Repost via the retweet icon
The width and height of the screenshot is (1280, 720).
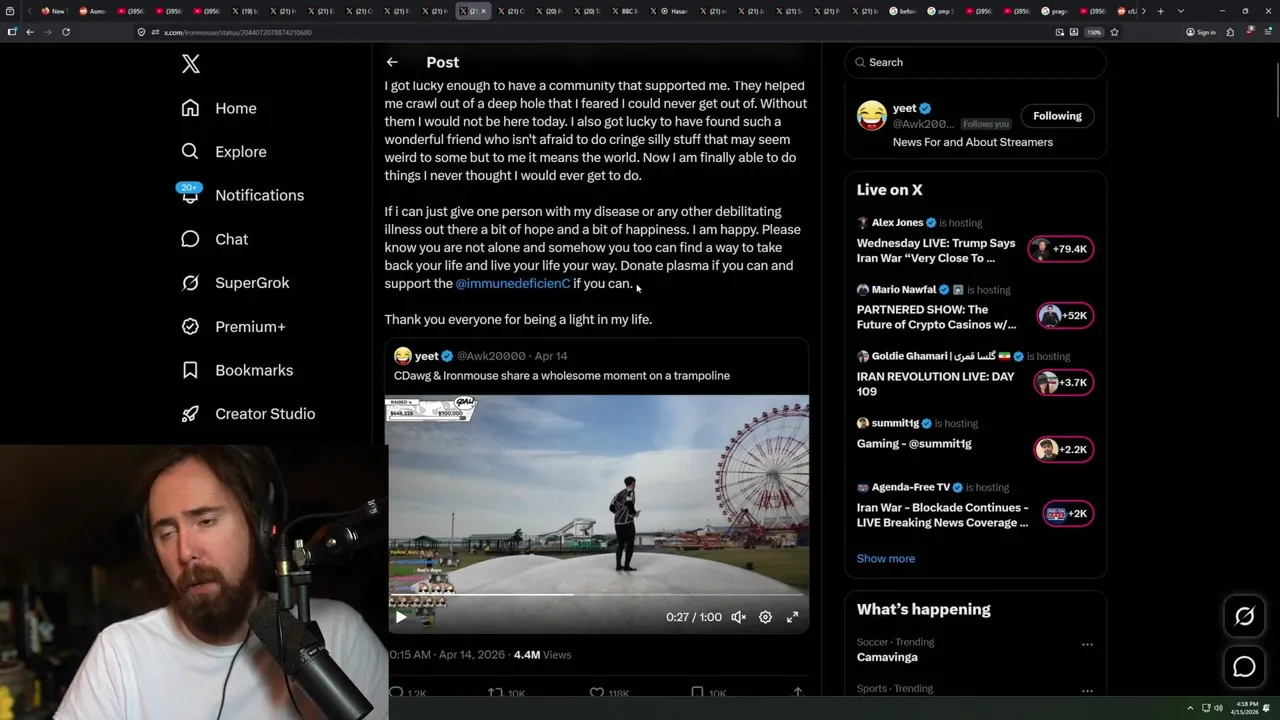[x=495, y=692]
